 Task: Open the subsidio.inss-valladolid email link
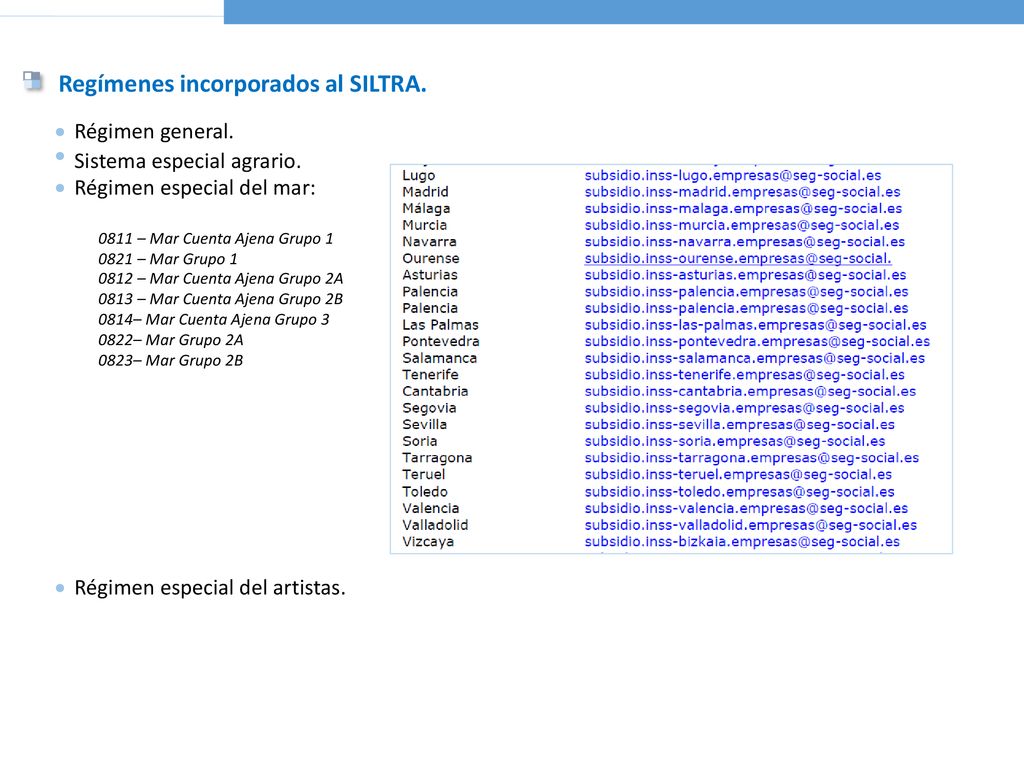[x=750, y=525]
